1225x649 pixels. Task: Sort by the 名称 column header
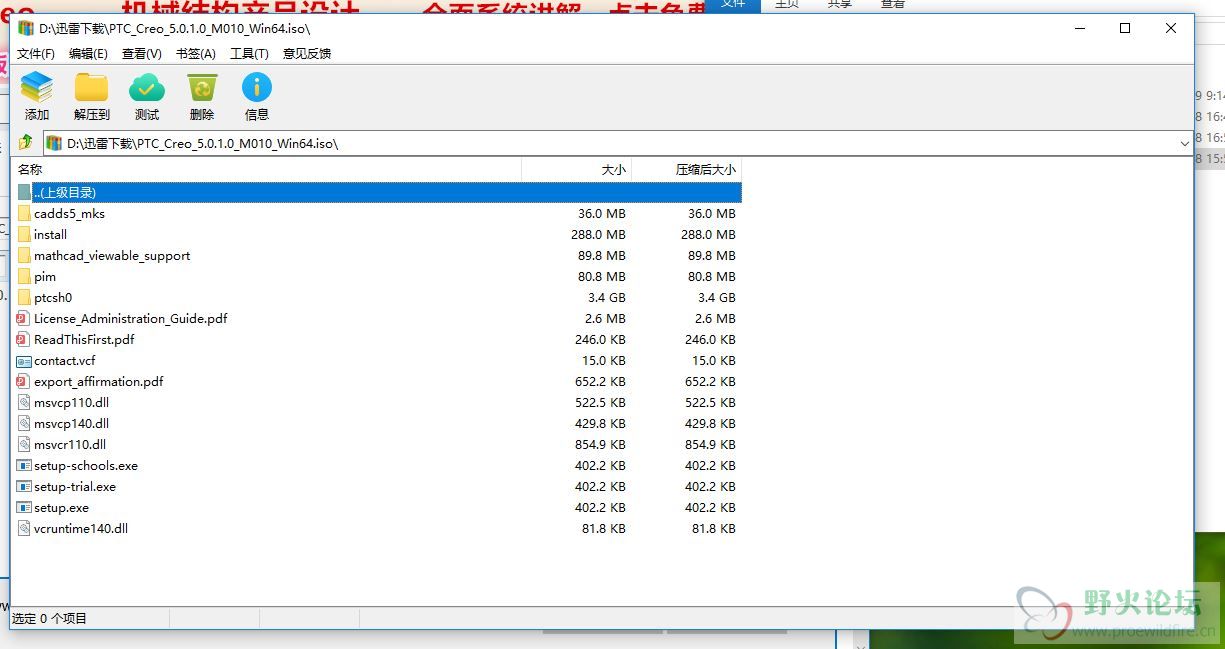267,170
